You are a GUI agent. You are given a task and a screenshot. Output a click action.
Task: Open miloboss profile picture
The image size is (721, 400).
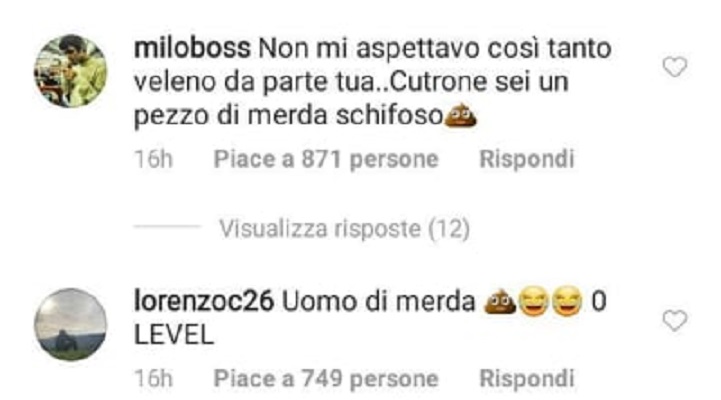pyautogui.click(x=71, y=71)
